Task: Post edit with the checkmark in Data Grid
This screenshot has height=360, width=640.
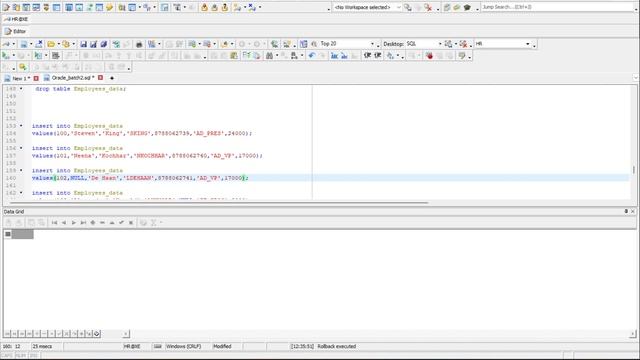Action: [121, 223]
